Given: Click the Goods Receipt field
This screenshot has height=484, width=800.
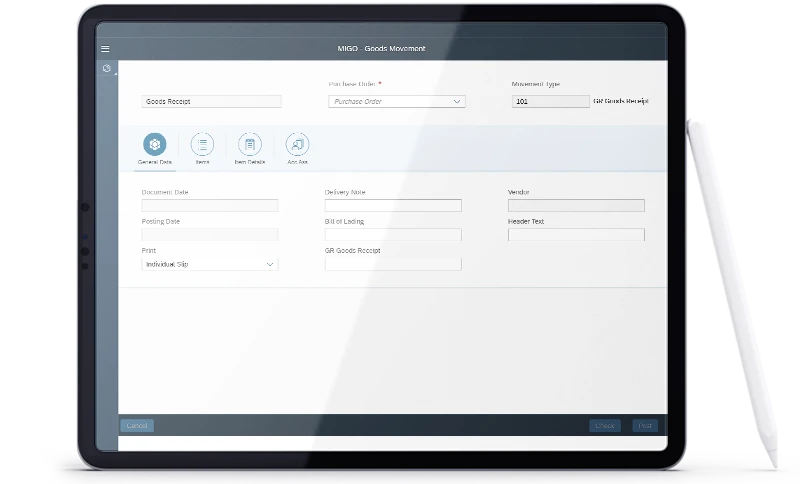Looking at the screenshot, I should coord(211,101).
